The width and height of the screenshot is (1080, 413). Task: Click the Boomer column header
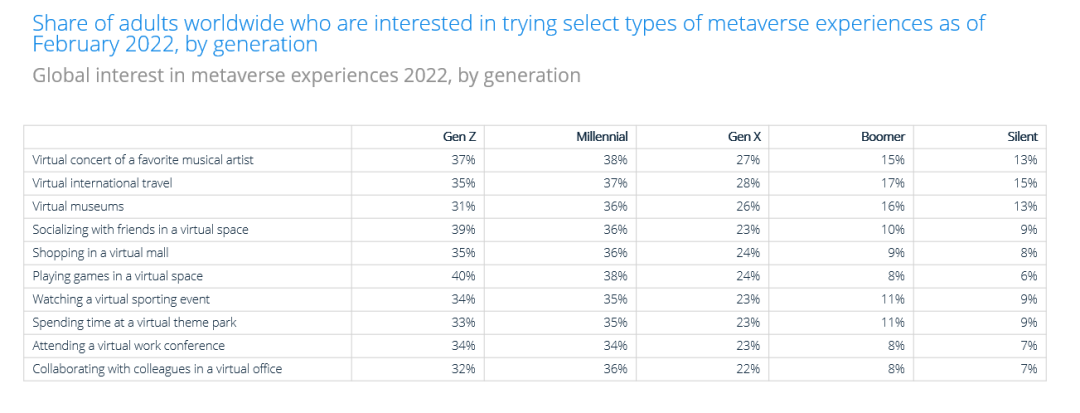(x=883, y=136)
